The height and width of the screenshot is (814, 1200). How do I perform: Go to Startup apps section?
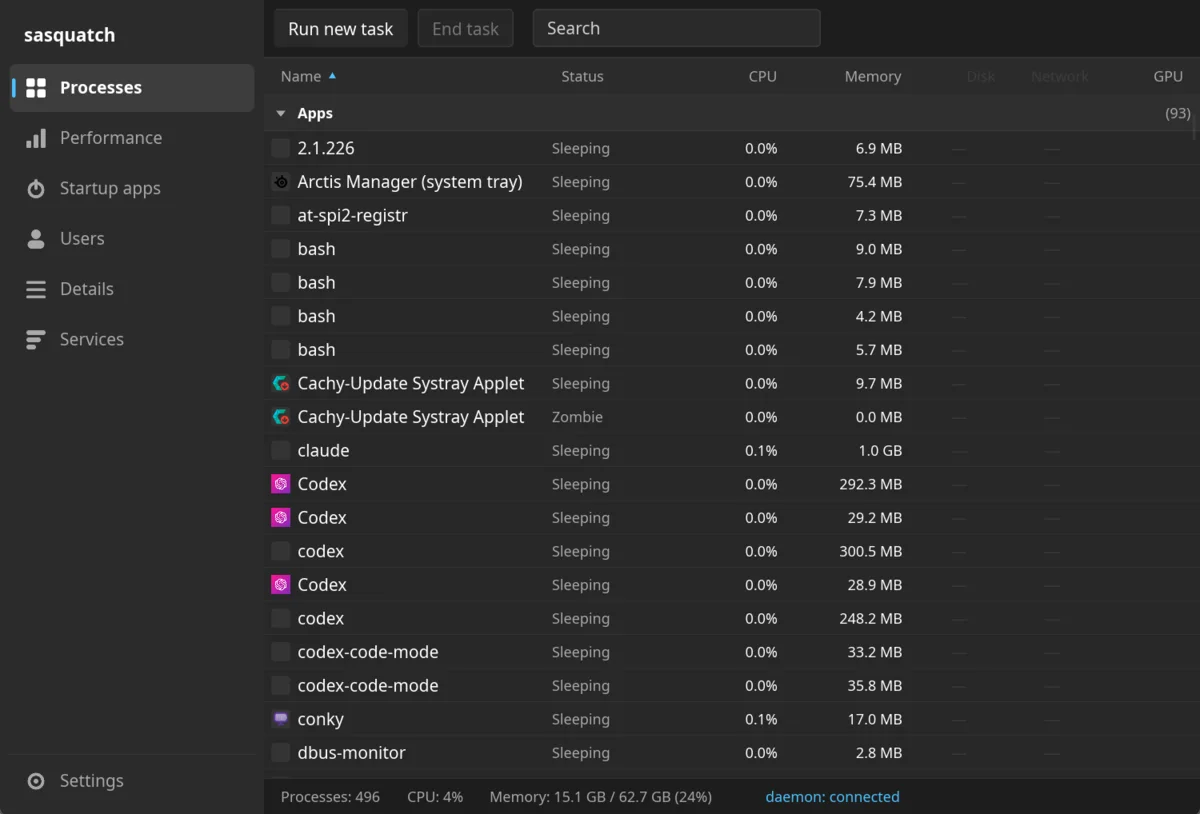[132, 188]
